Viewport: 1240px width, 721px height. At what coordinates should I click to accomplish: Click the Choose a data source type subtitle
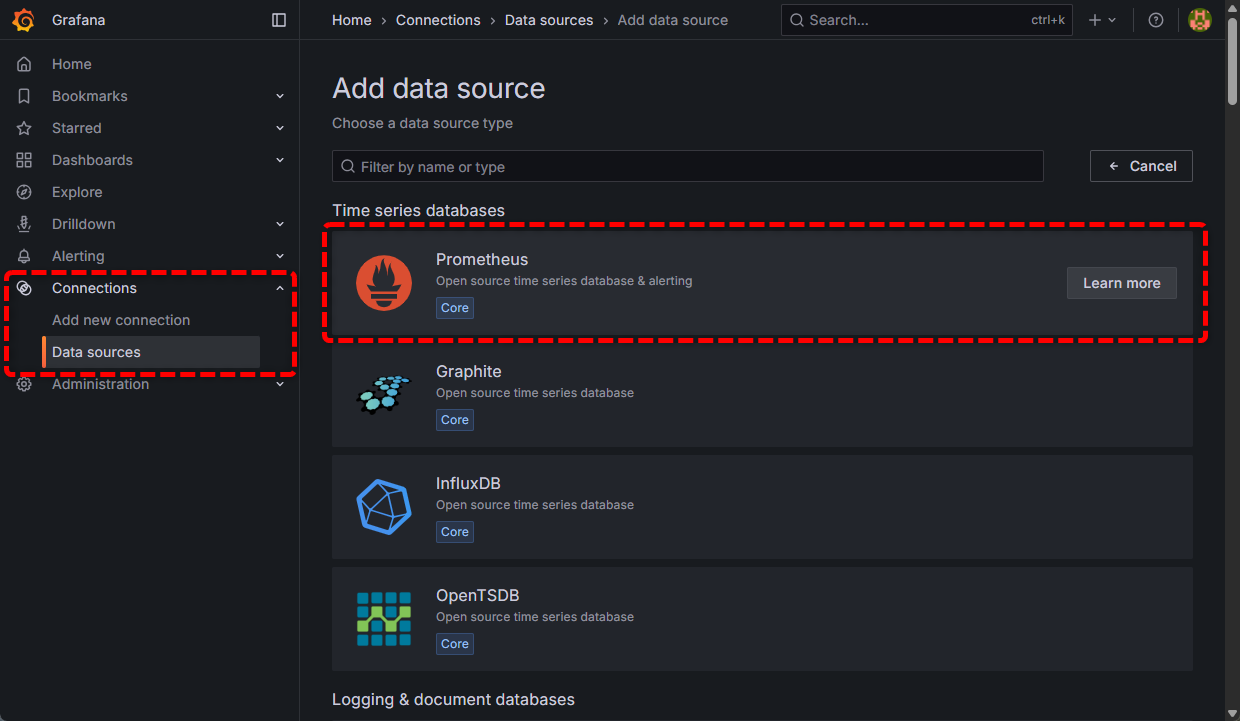pyautogui.click(x=422, y=123)
